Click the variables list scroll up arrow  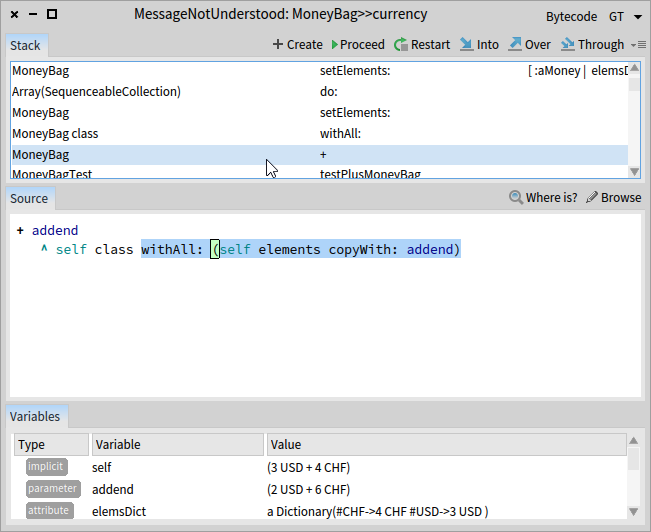(x=633, y=441)
